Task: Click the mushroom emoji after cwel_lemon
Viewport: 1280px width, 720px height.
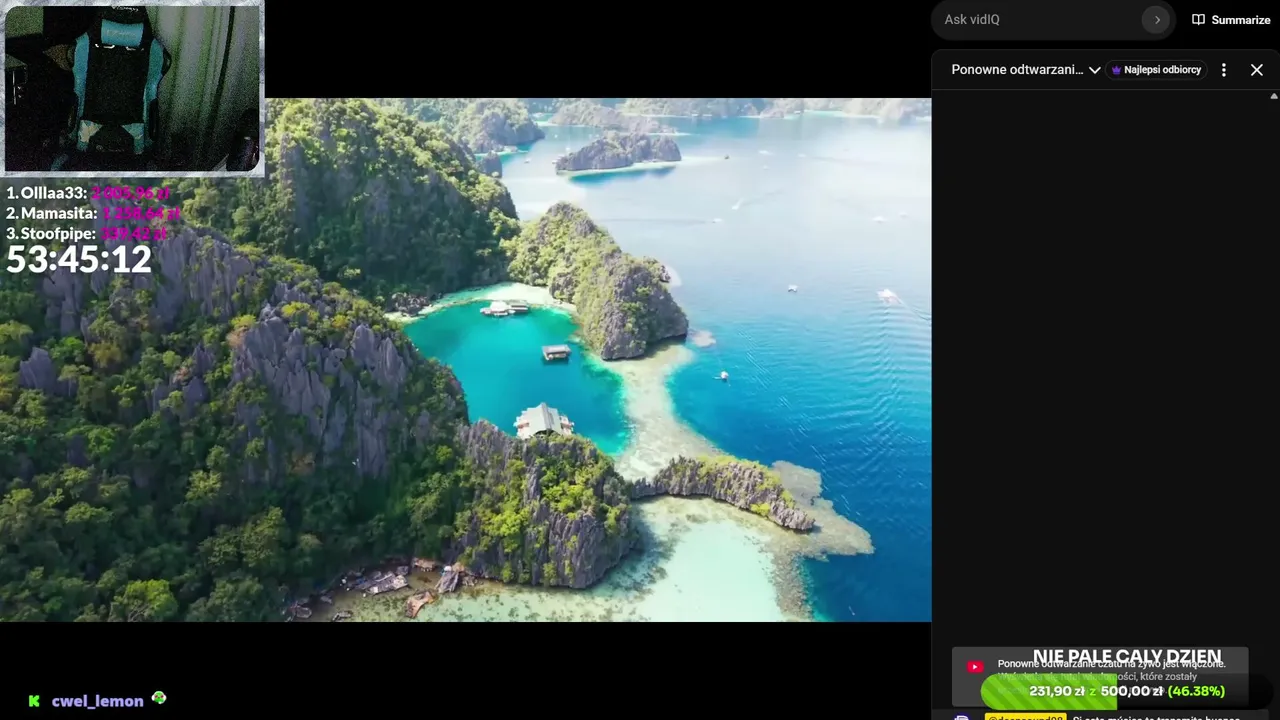Action: [x=159, y=698]
